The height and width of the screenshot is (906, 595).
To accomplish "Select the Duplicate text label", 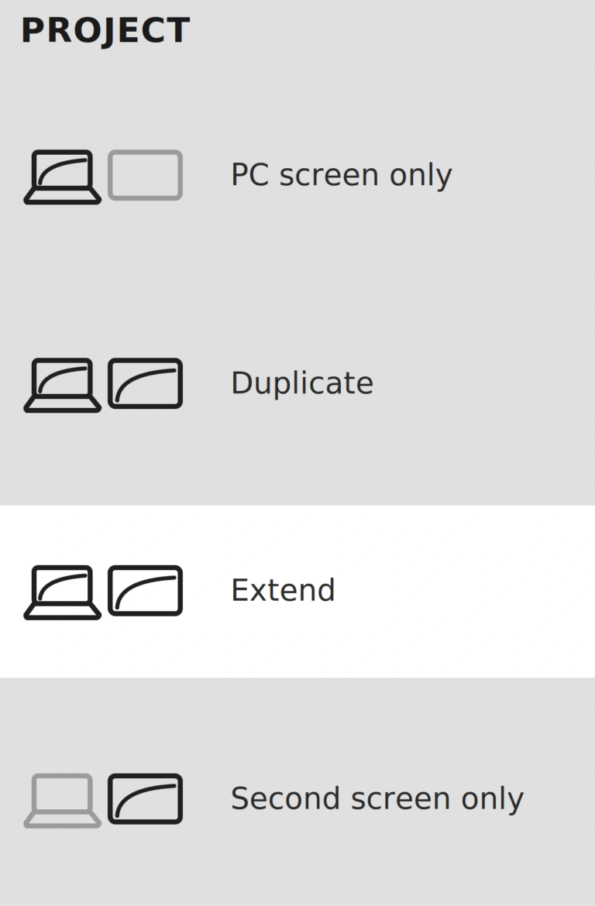I will click(x=302, y=383).
